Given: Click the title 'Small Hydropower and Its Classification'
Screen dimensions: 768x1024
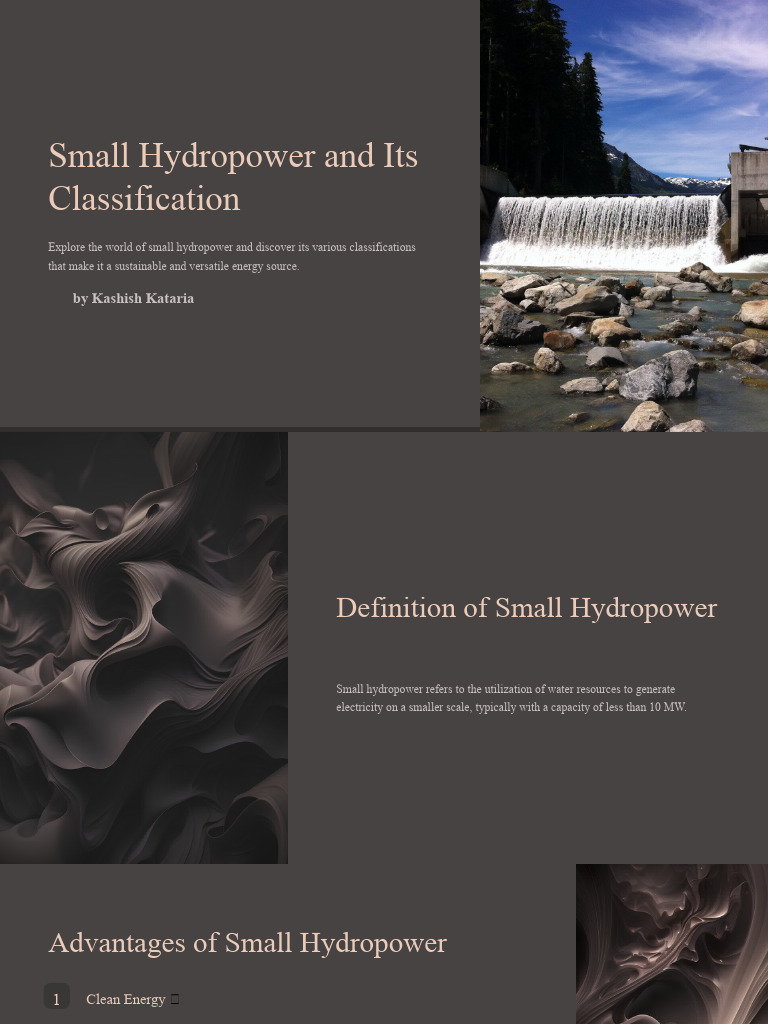Looking at the screenshot, I should tap(233, 177).
